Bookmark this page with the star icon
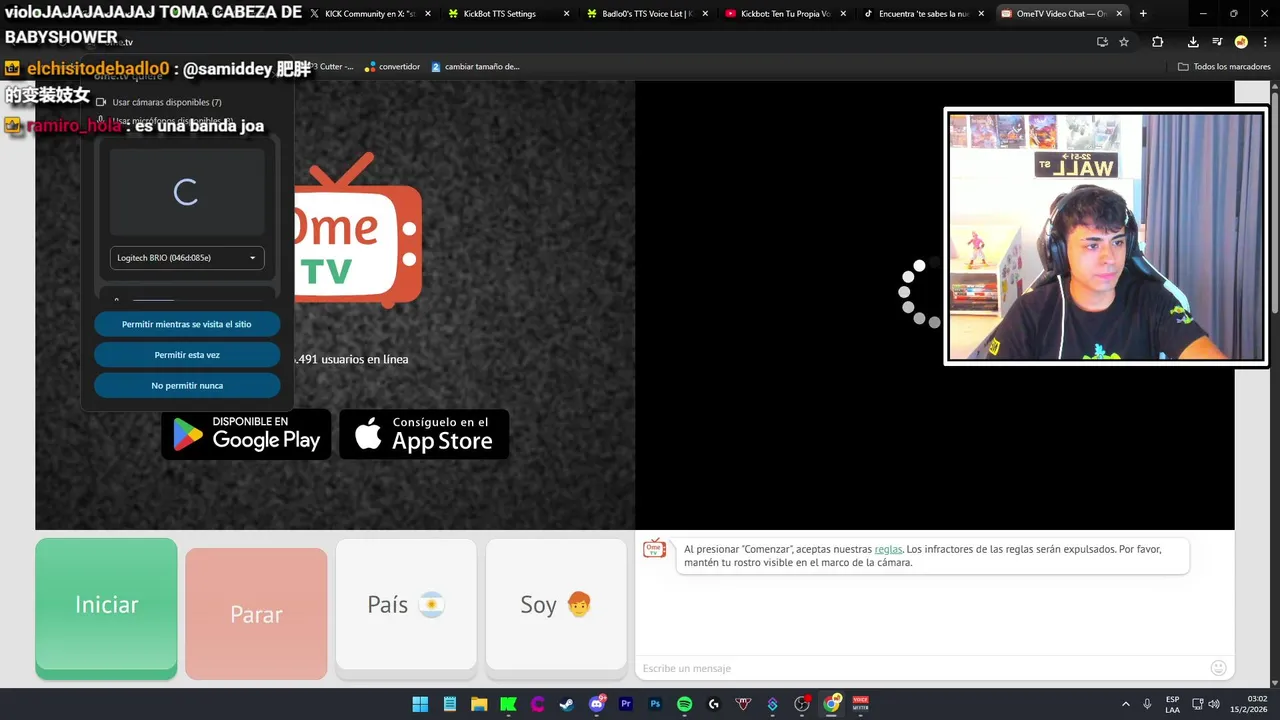Viewport: 1280px width, 720px height. (x=1124, y=42)
